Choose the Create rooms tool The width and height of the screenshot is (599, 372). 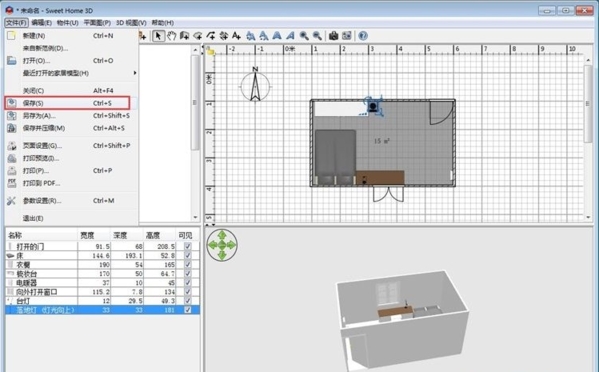coord(198,36)
